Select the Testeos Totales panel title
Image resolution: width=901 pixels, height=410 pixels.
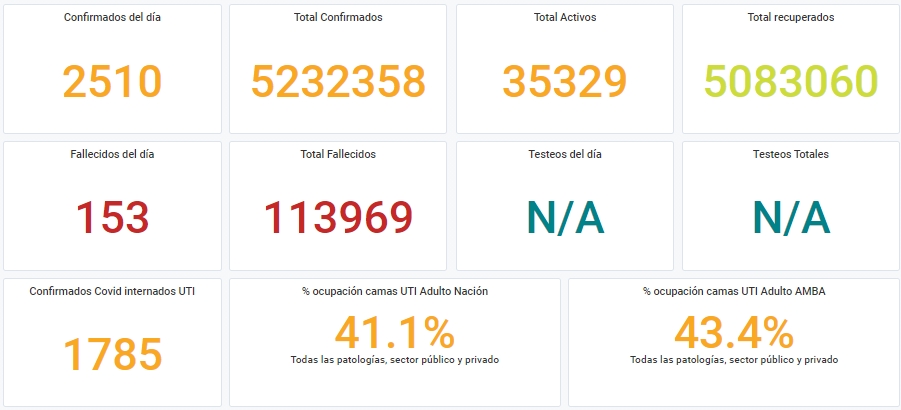pyautogui.click(x=791, y=154)
